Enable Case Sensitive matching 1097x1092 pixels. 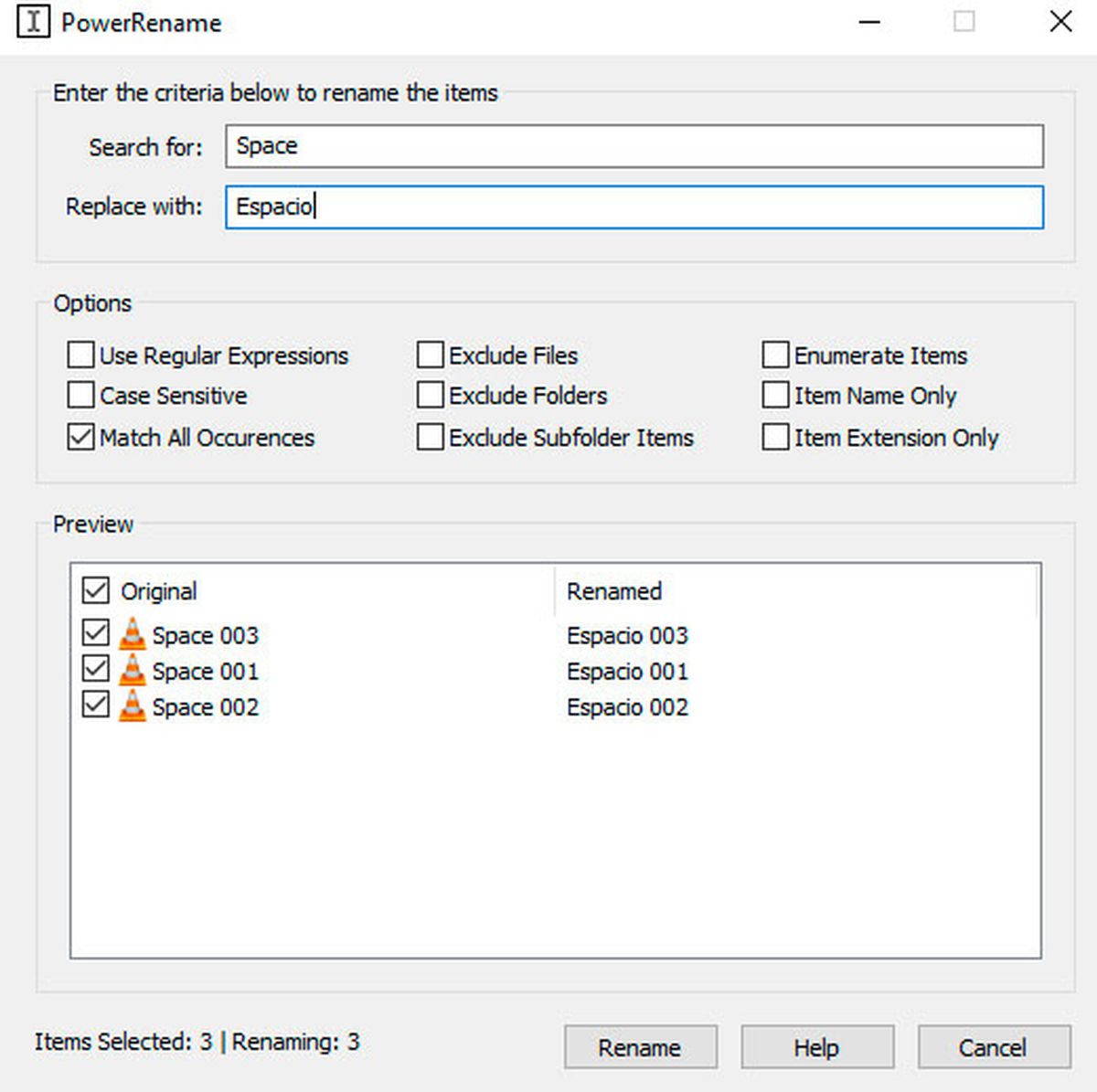pos(80,395)
